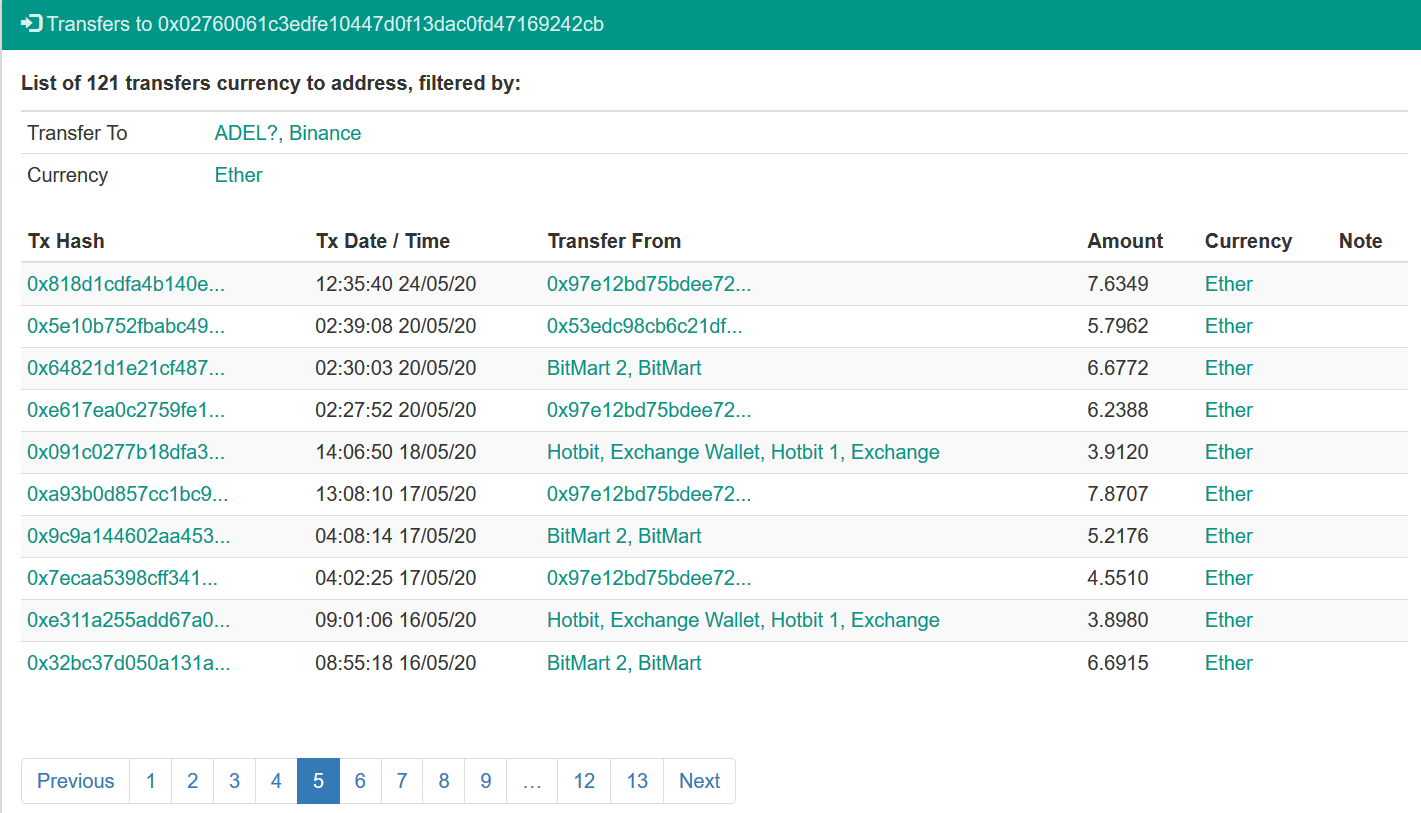Go to page 1
The height and width of the screenshot is (813, 1421).
(x=151, y=781)
